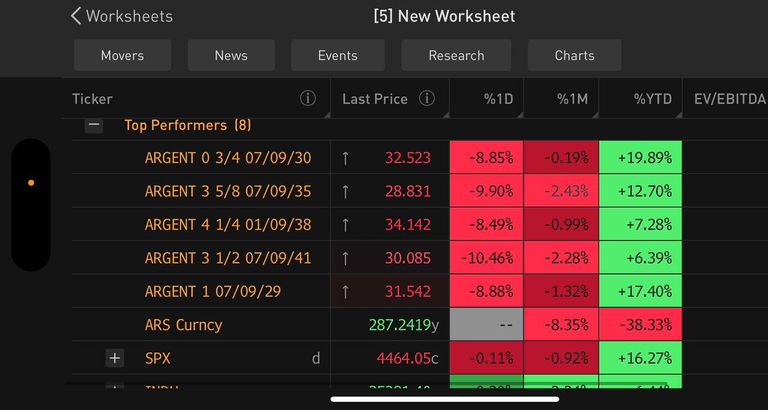
Task: Sort by the Last Price column header
Action: [375, 99]
